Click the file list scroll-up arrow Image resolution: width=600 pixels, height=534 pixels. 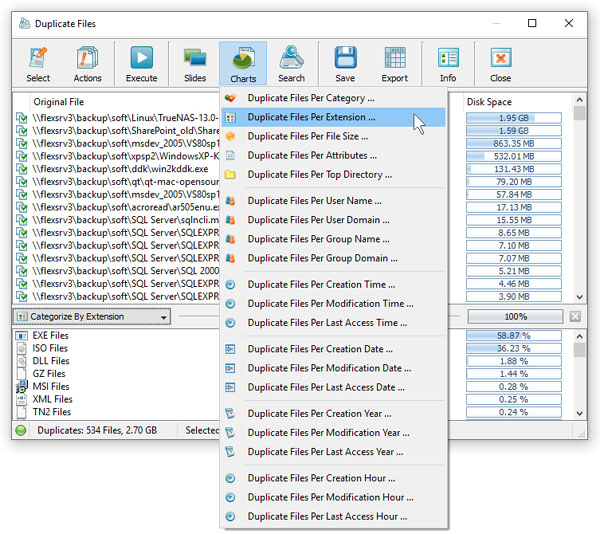pos(580,100)
